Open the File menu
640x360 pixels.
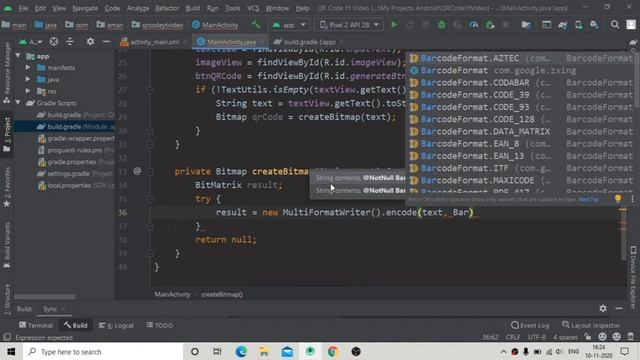(23, 8)
